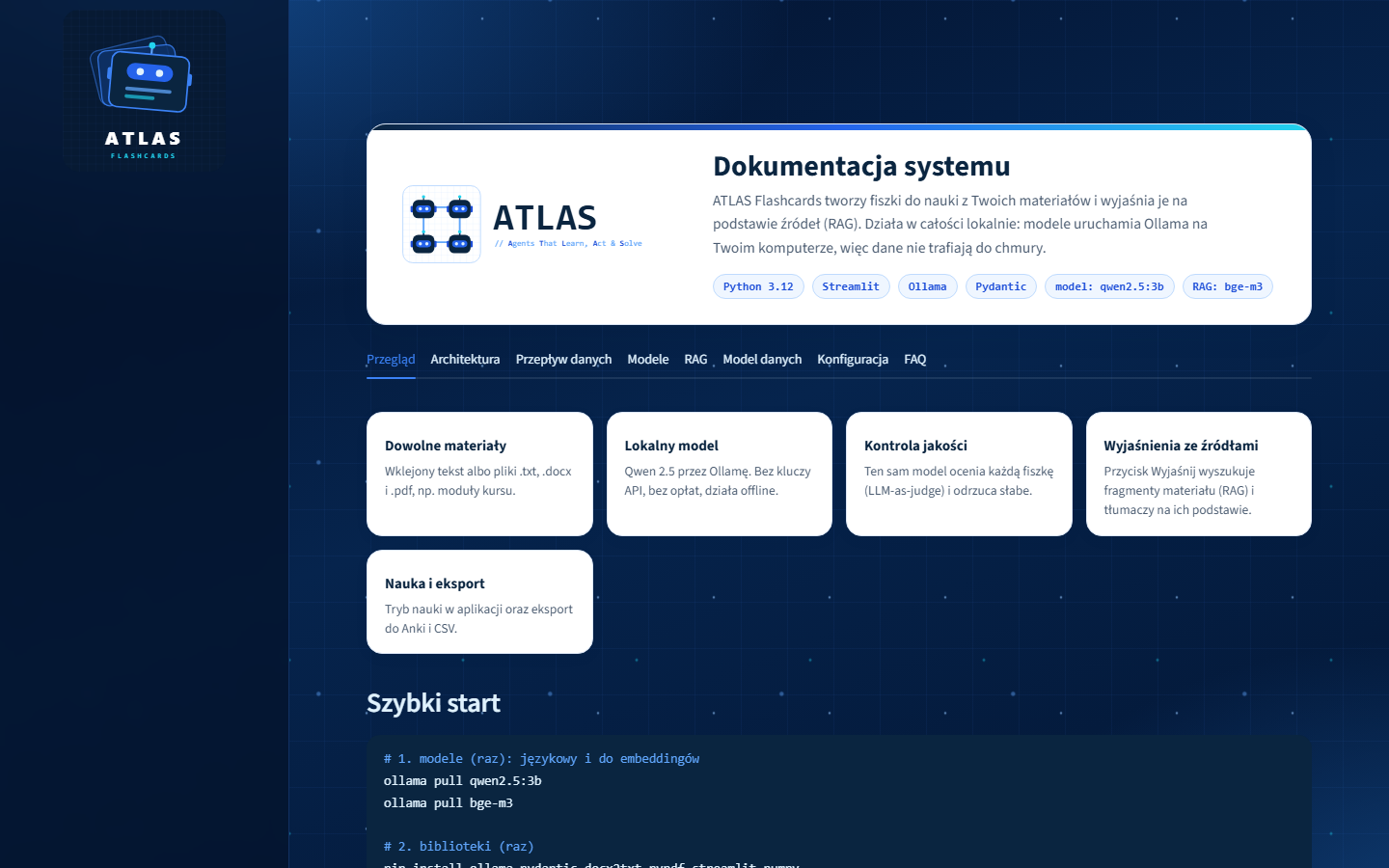Click the Ollama badge
Image resolution: width=1389 pixels, height=868 pixels.
pyautogui.click(x=928, y=286)
